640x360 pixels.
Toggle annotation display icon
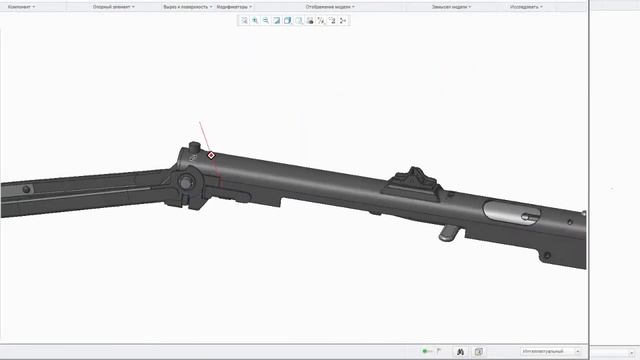[x=332, y=20]
